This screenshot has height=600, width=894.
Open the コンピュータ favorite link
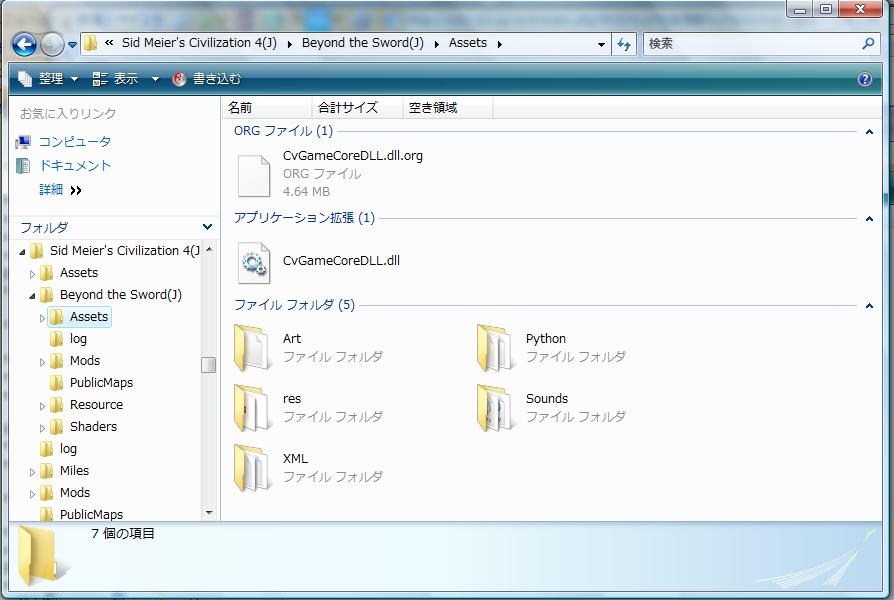point(75,142)
